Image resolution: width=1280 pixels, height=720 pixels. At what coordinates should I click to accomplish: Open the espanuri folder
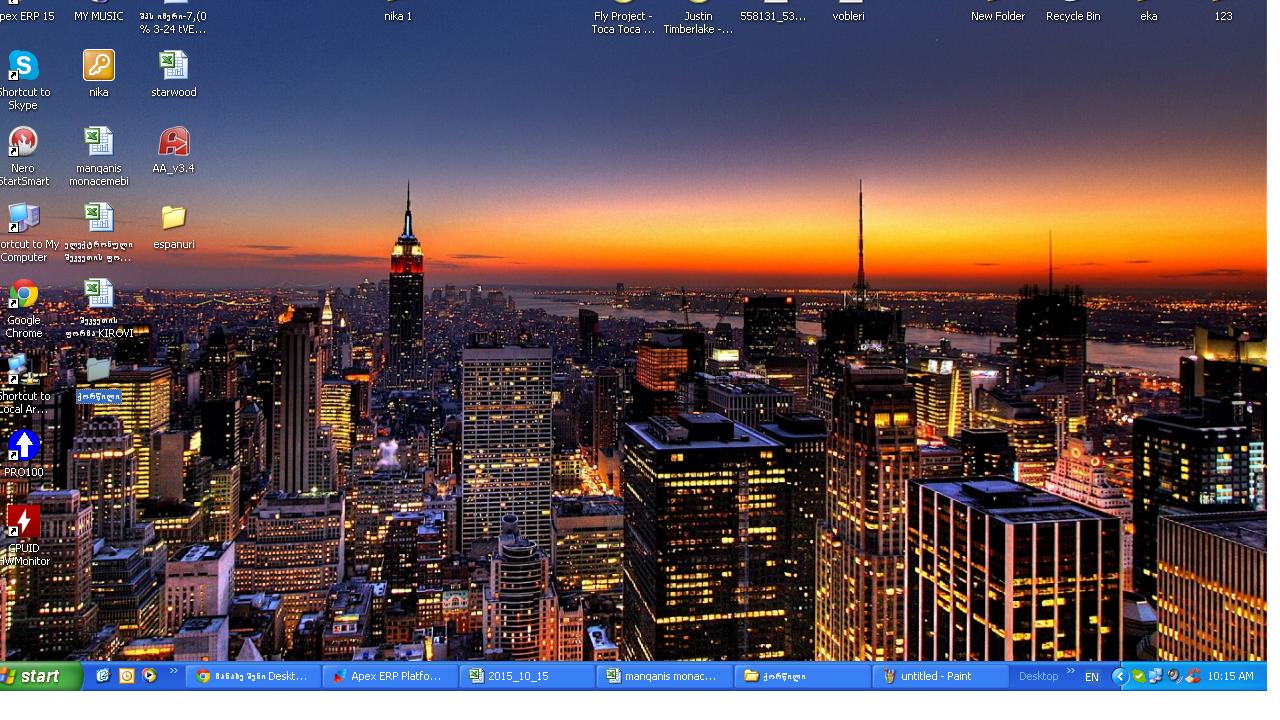pos(173,218)
